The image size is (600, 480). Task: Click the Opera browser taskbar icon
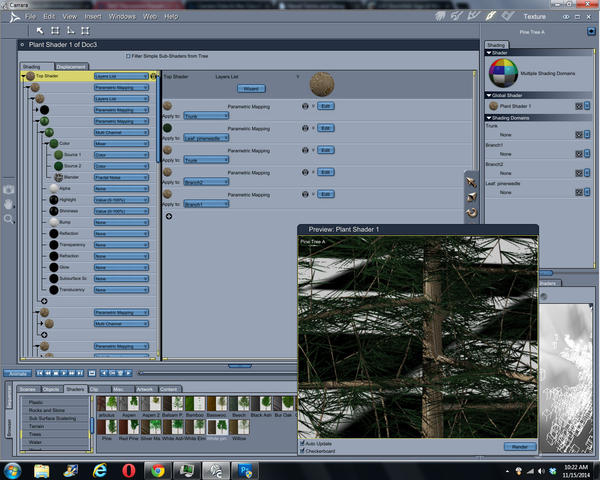(x=129, y=469)
